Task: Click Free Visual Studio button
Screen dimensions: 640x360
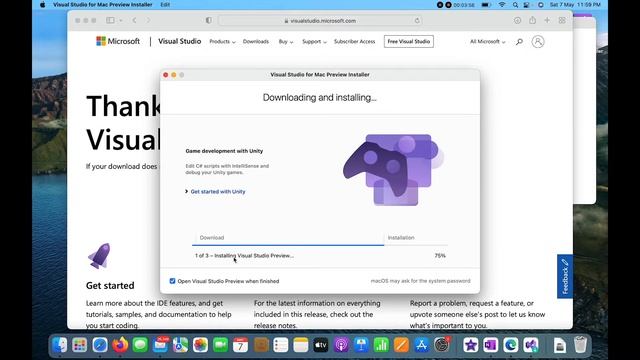Action: pyautogui.click(x=409, y=42)
